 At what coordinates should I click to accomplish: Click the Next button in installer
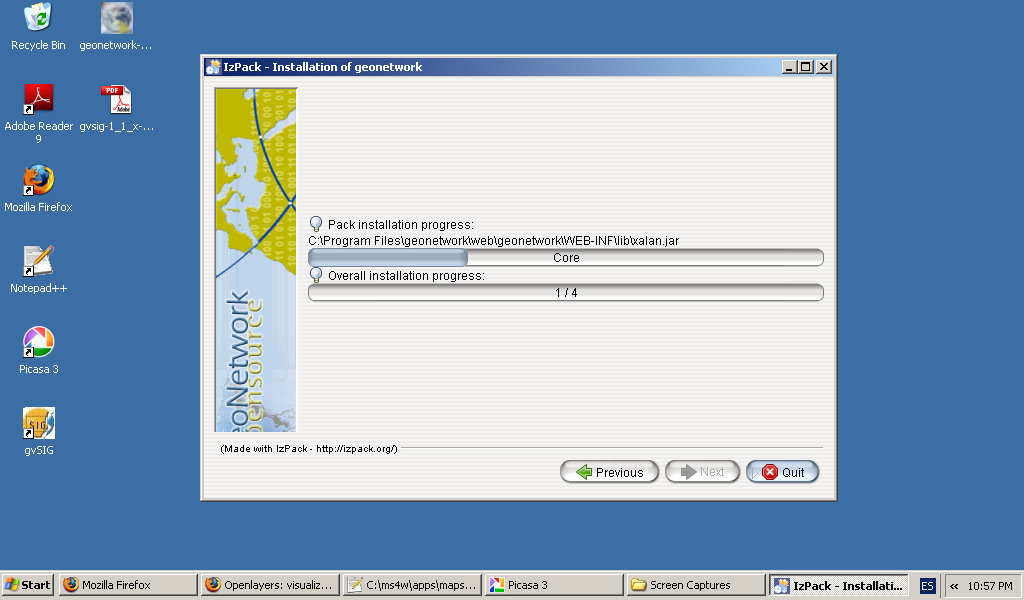point(702,472)
